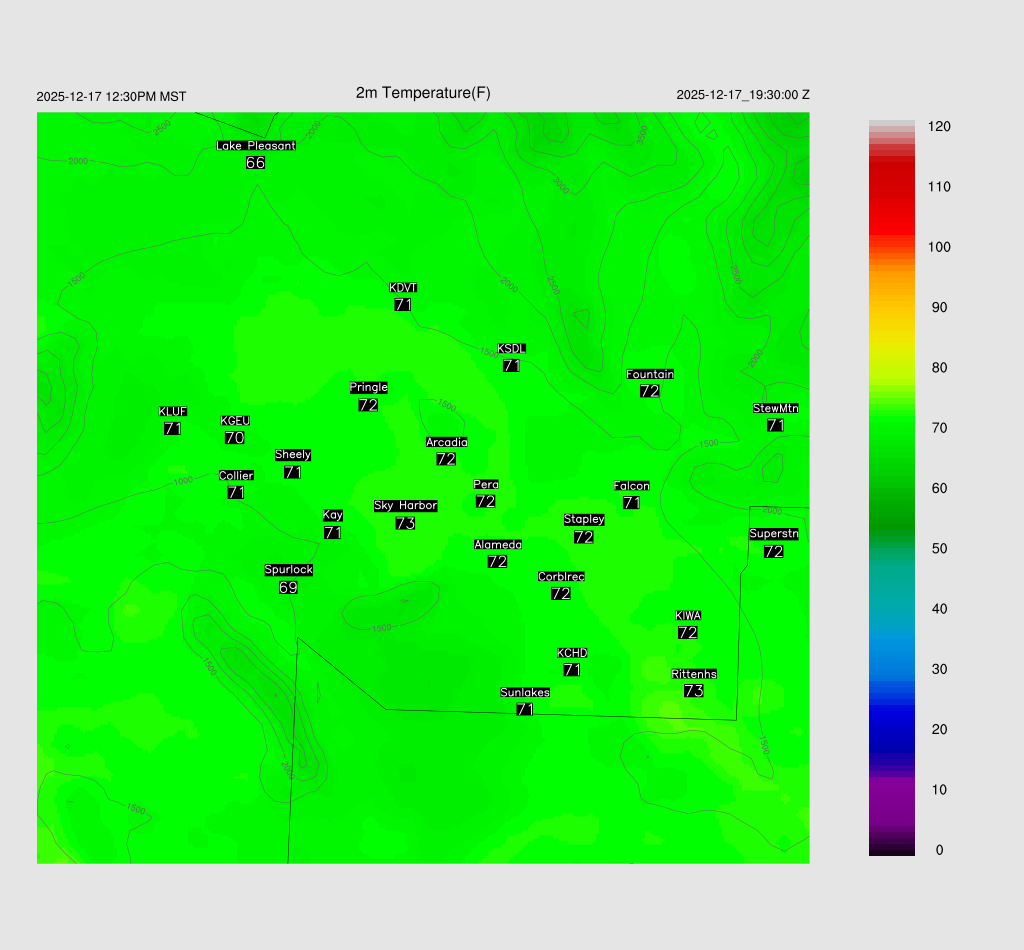Click the 69 temperature reading under Spurlock

(x=288, y=588)
